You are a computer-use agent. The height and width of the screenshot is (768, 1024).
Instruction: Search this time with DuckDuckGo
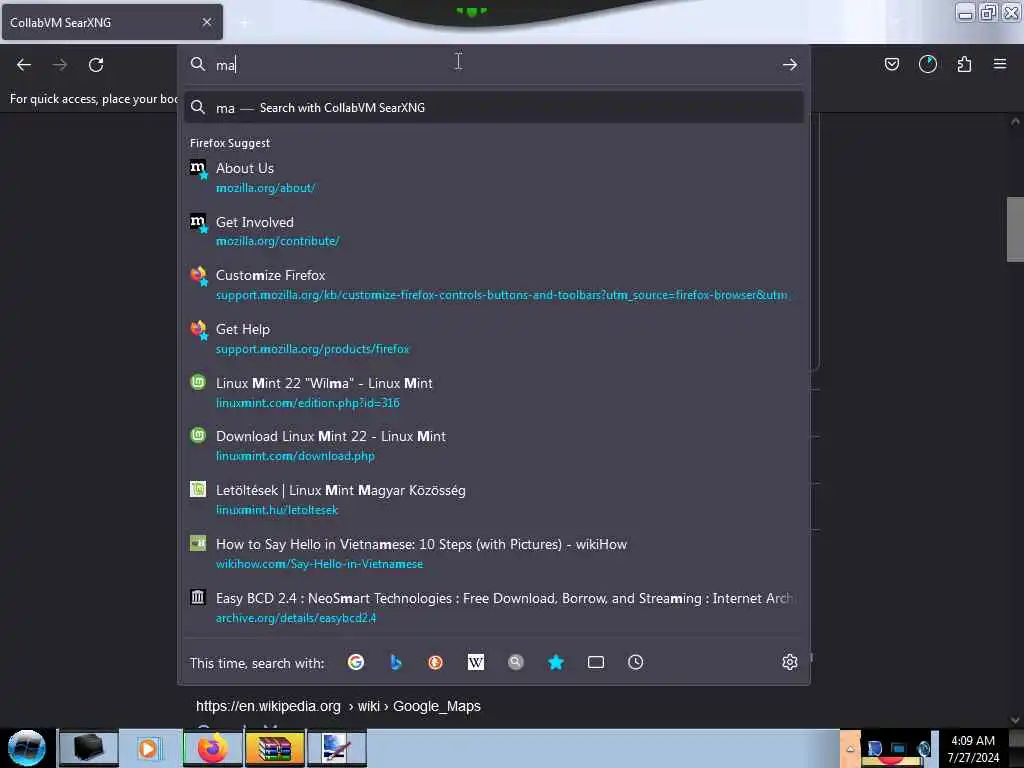(436, 662)
